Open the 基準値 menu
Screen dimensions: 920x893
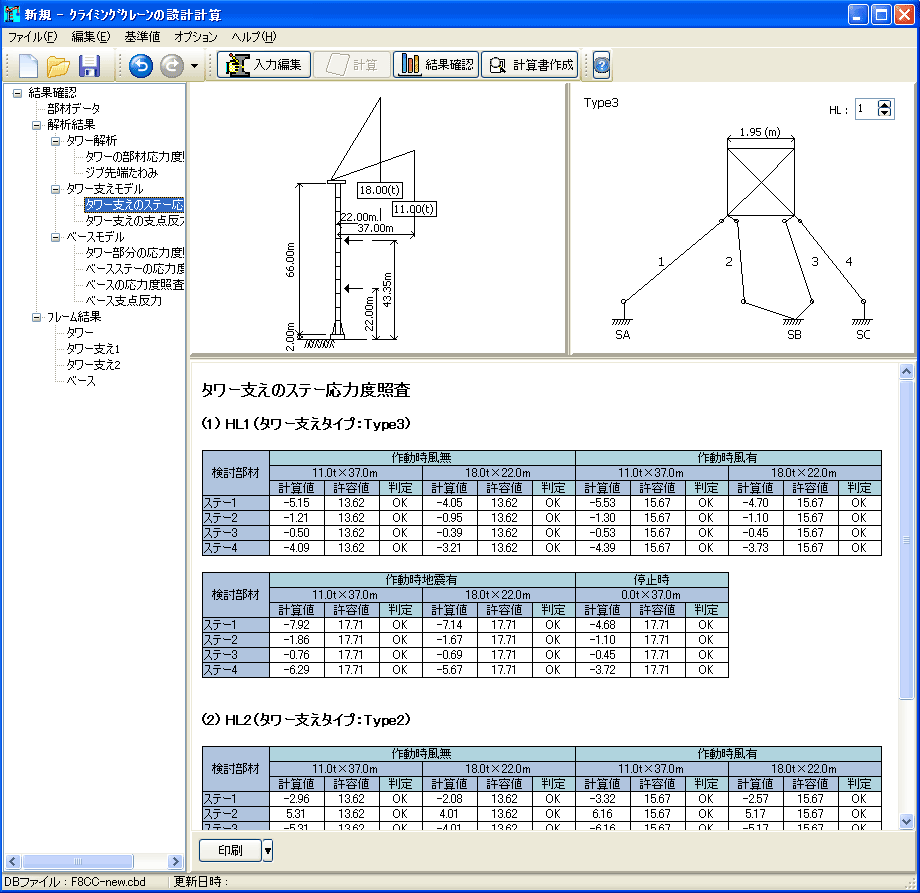click(142, 37)
